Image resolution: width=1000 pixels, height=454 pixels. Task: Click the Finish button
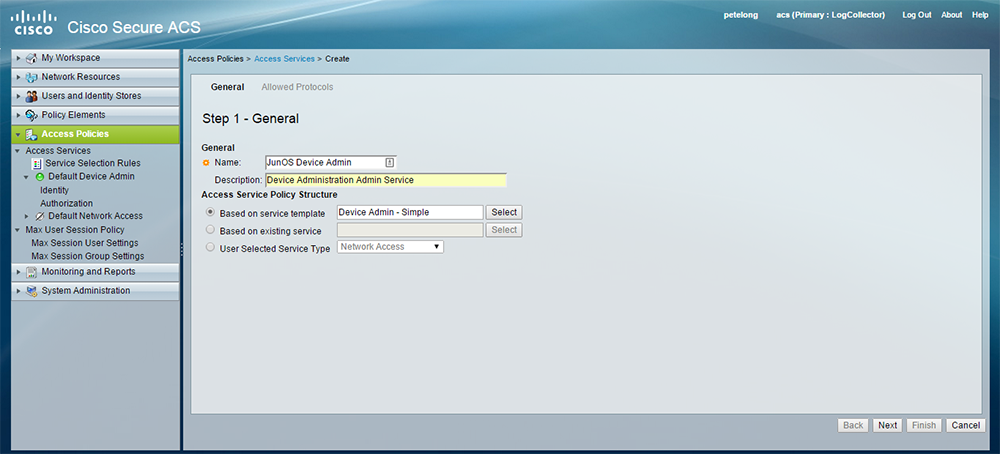click(923, 425)
